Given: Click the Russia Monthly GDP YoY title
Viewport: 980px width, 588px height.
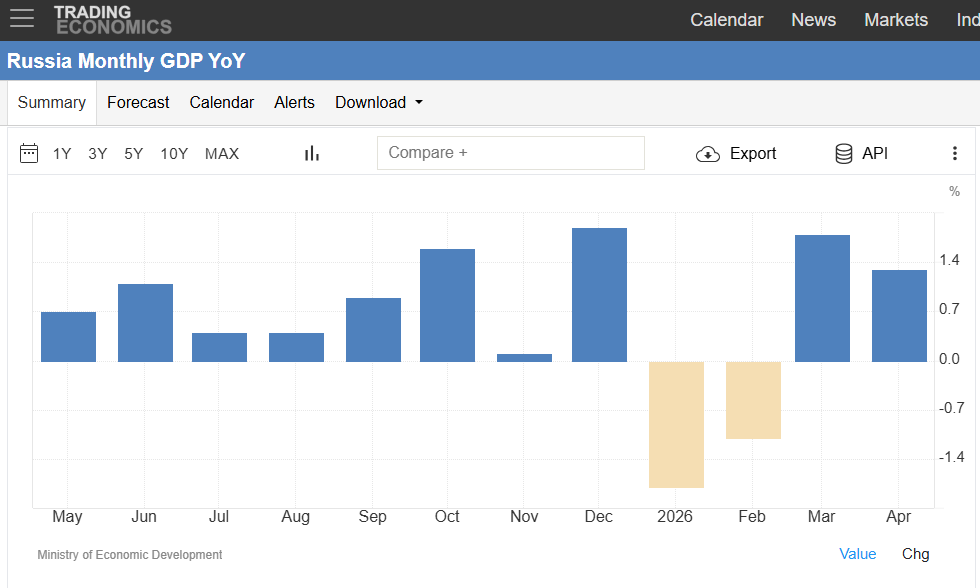Looking at the screenshot, I should tap(126, 61).
